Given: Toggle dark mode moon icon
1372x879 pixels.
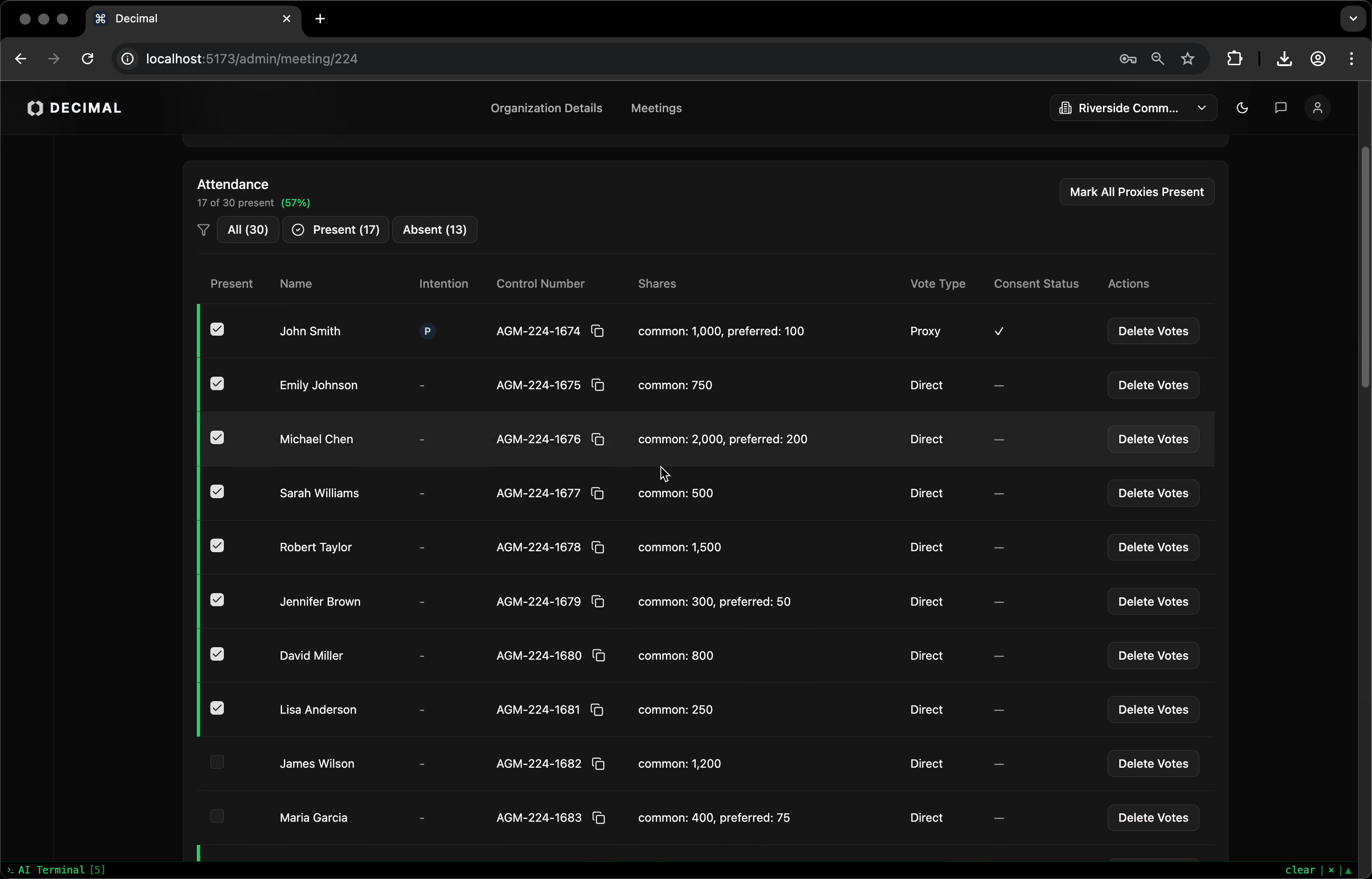Looking at the screenshot, I should (1242, 108).
